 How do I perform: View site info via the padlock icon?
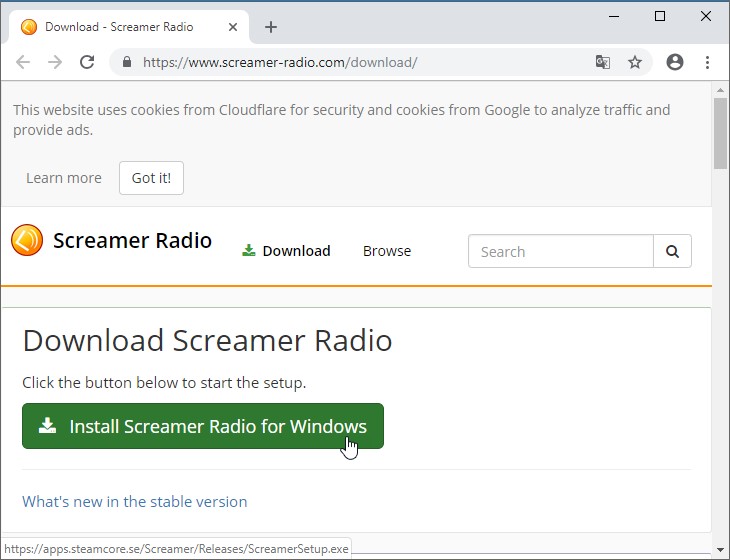127,62
